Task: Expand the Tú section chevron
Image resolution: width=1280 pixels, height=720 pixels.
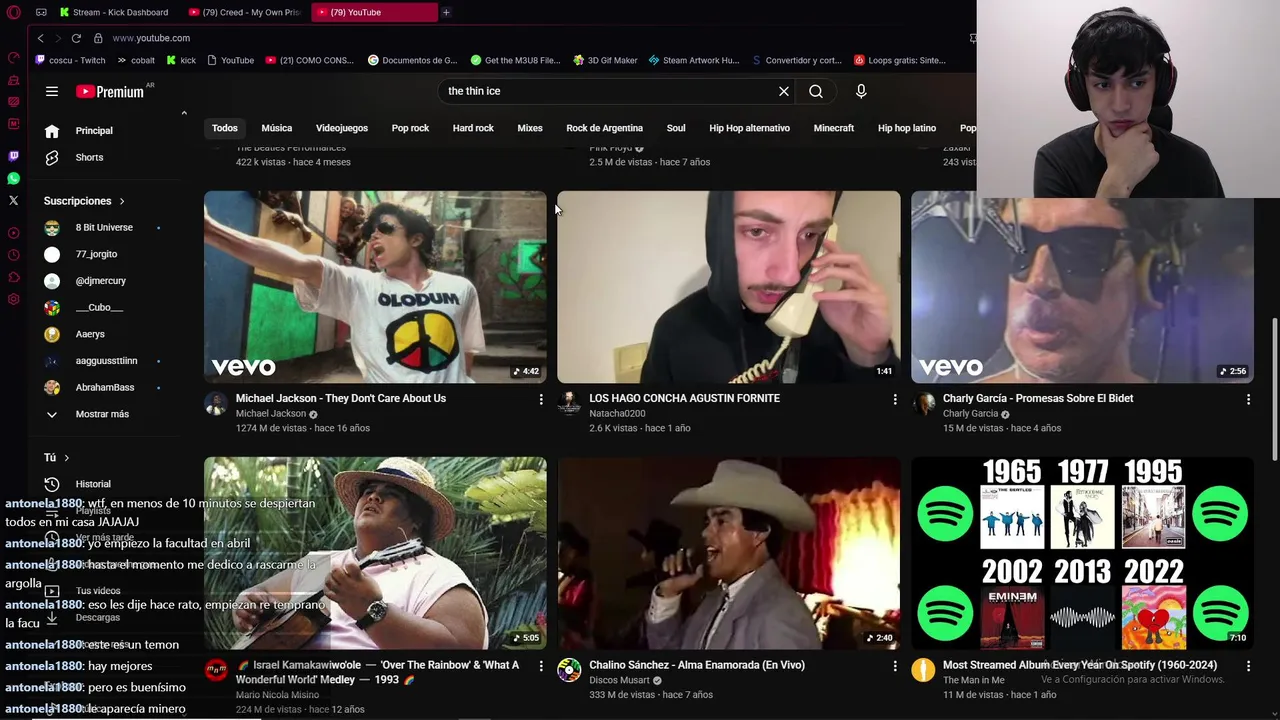Action: click(67, 458)
